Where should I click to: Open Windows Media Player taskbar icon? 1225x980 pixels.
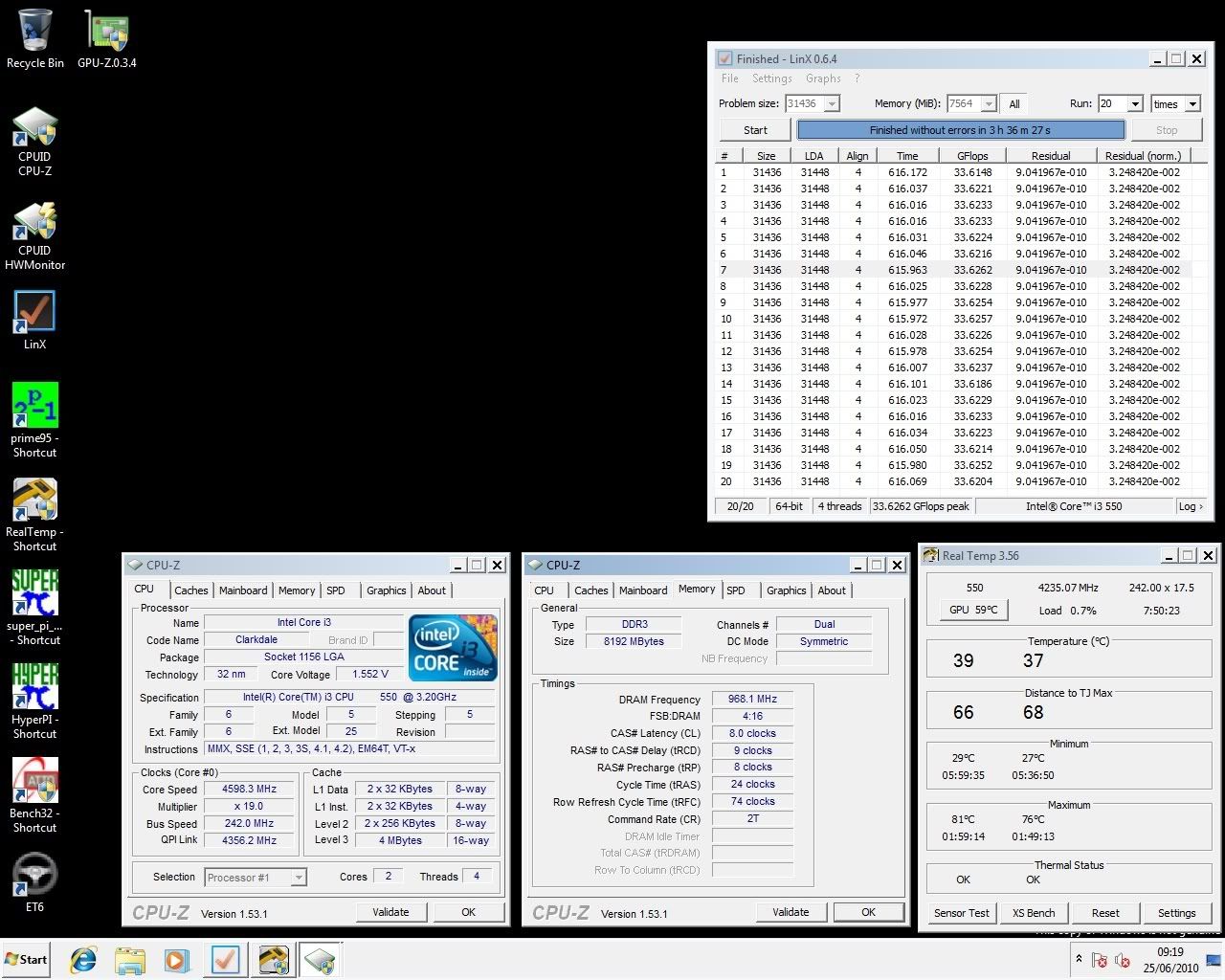click(x=176, y=960)
